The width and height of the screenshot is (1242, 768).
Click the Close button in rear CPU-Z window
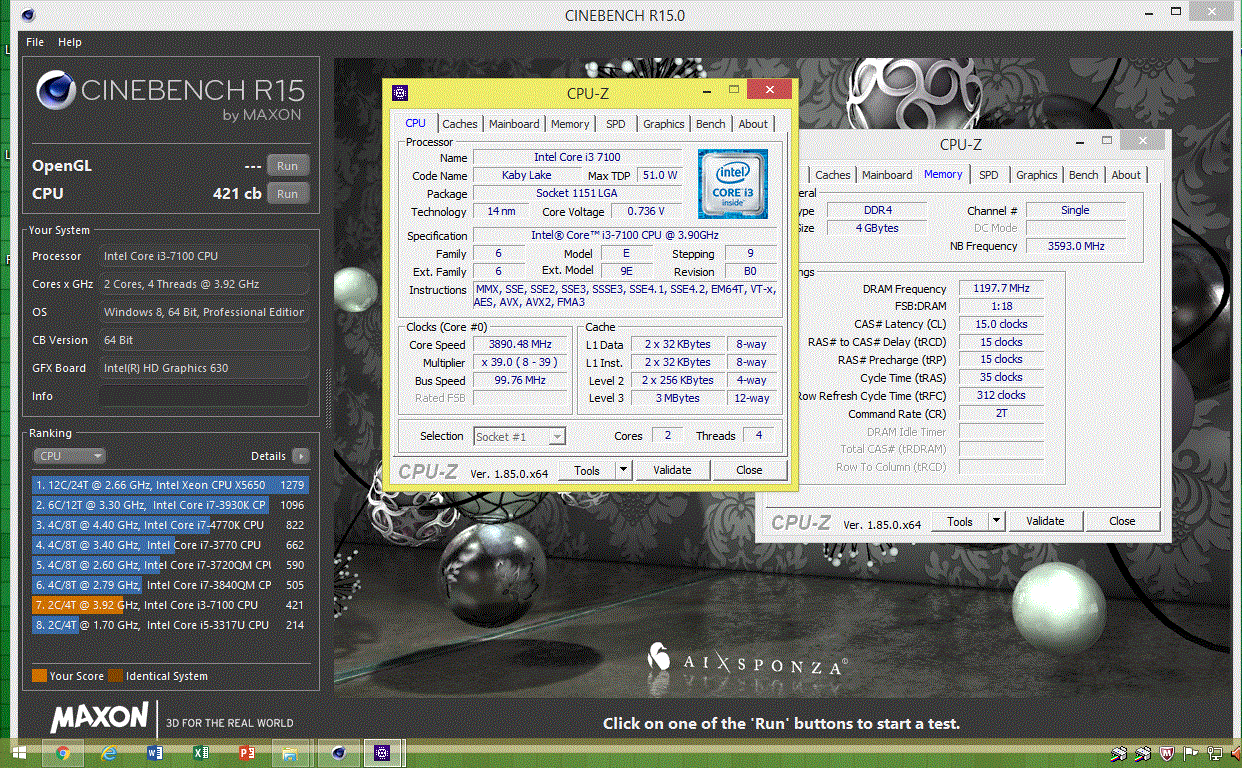1122,521
